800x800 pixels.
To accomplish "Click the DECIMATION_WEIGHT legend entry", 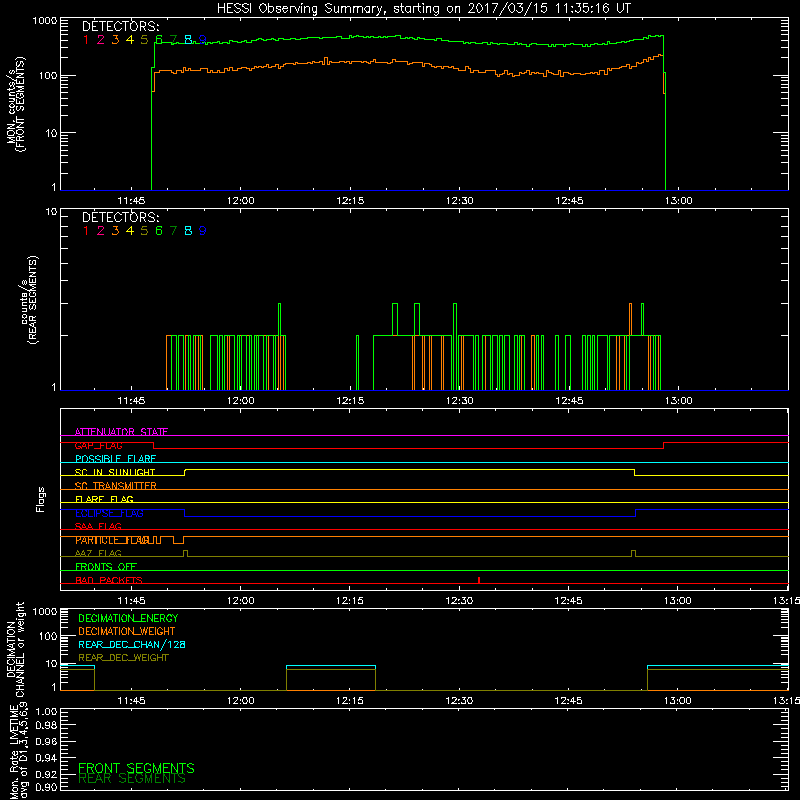I will point(127,631).
